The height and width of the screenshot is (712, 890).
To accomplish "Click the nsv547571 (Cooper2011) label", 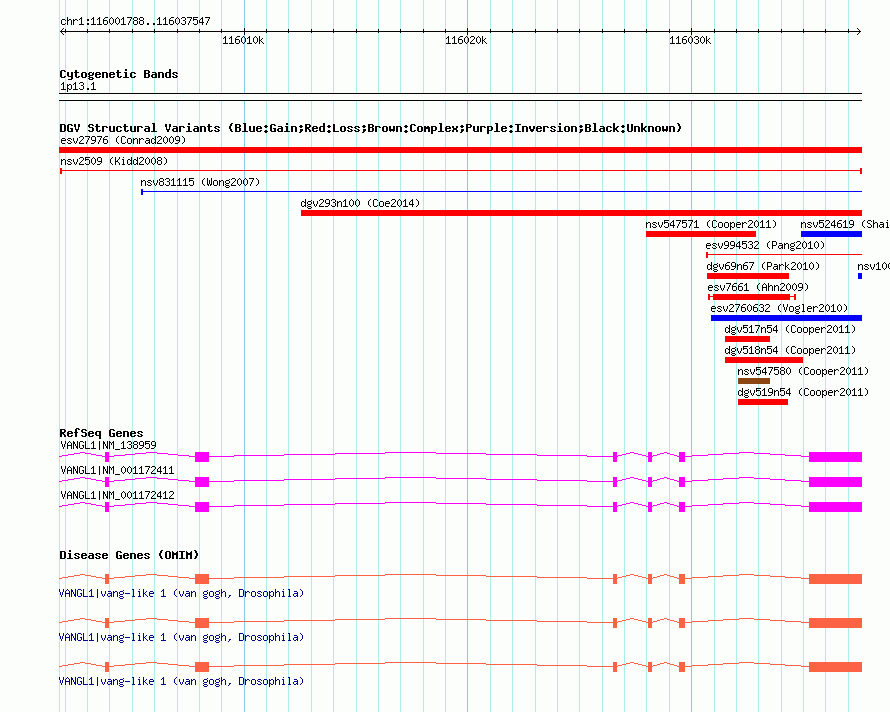I will pos(711,224).
